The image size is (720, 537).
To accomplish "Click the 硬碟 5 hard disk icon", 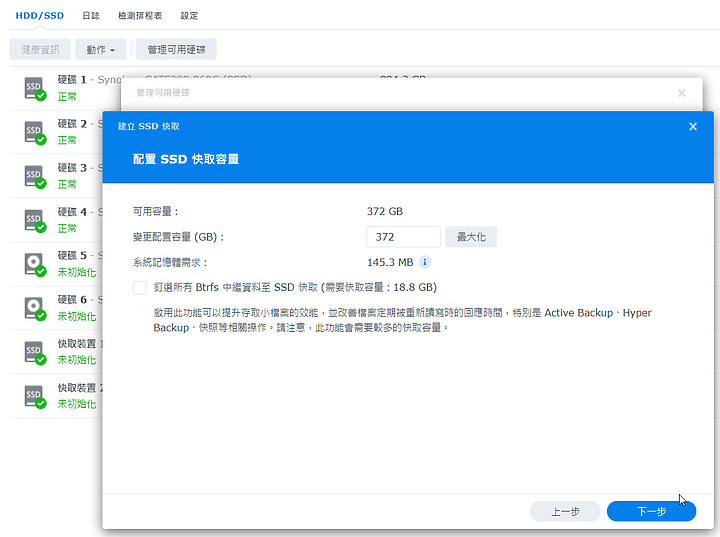I will pyautogui.click(x=35, y=265).
